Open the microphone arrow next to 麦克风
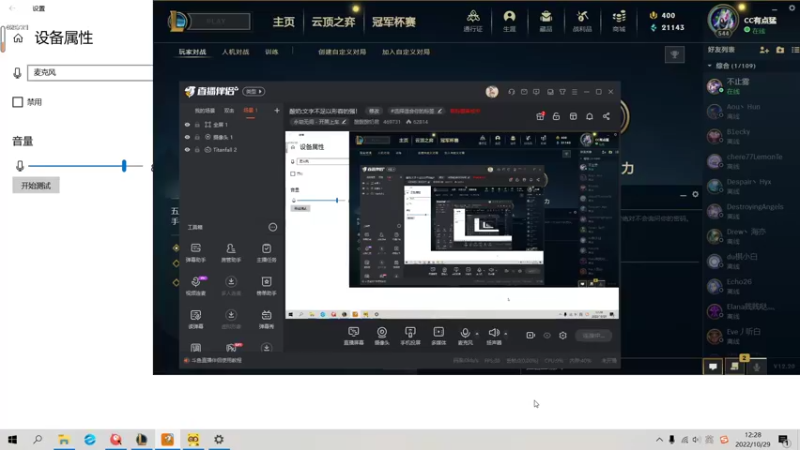This screenshot has width=800, height=450. click(x=477, y=334)
